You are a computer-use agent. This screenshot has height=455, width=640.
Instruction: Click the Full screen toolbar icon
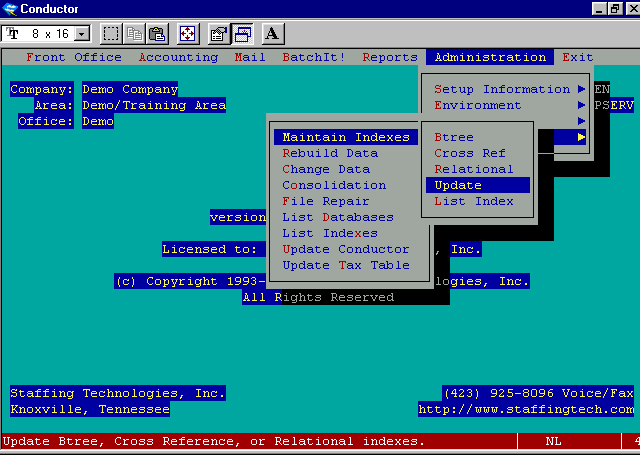[188, 34]
